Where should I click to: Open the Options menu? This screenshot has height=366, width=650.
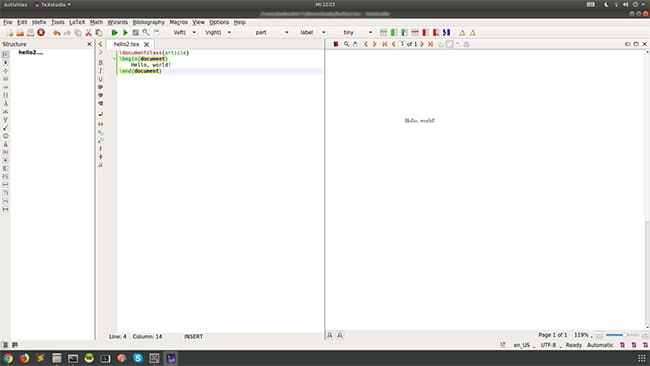(219, 22)
